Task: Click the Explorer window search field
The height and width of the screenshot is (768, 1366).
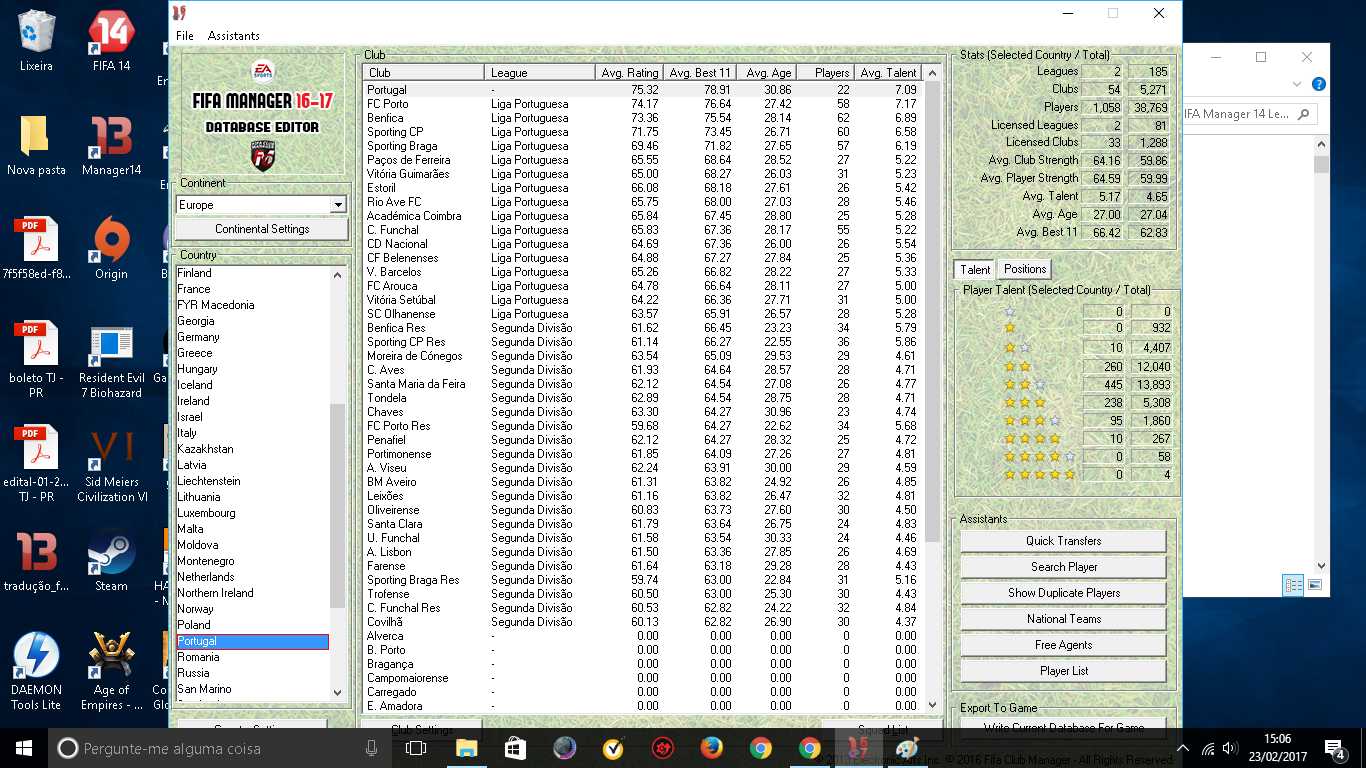Action: coord(1249,114)
